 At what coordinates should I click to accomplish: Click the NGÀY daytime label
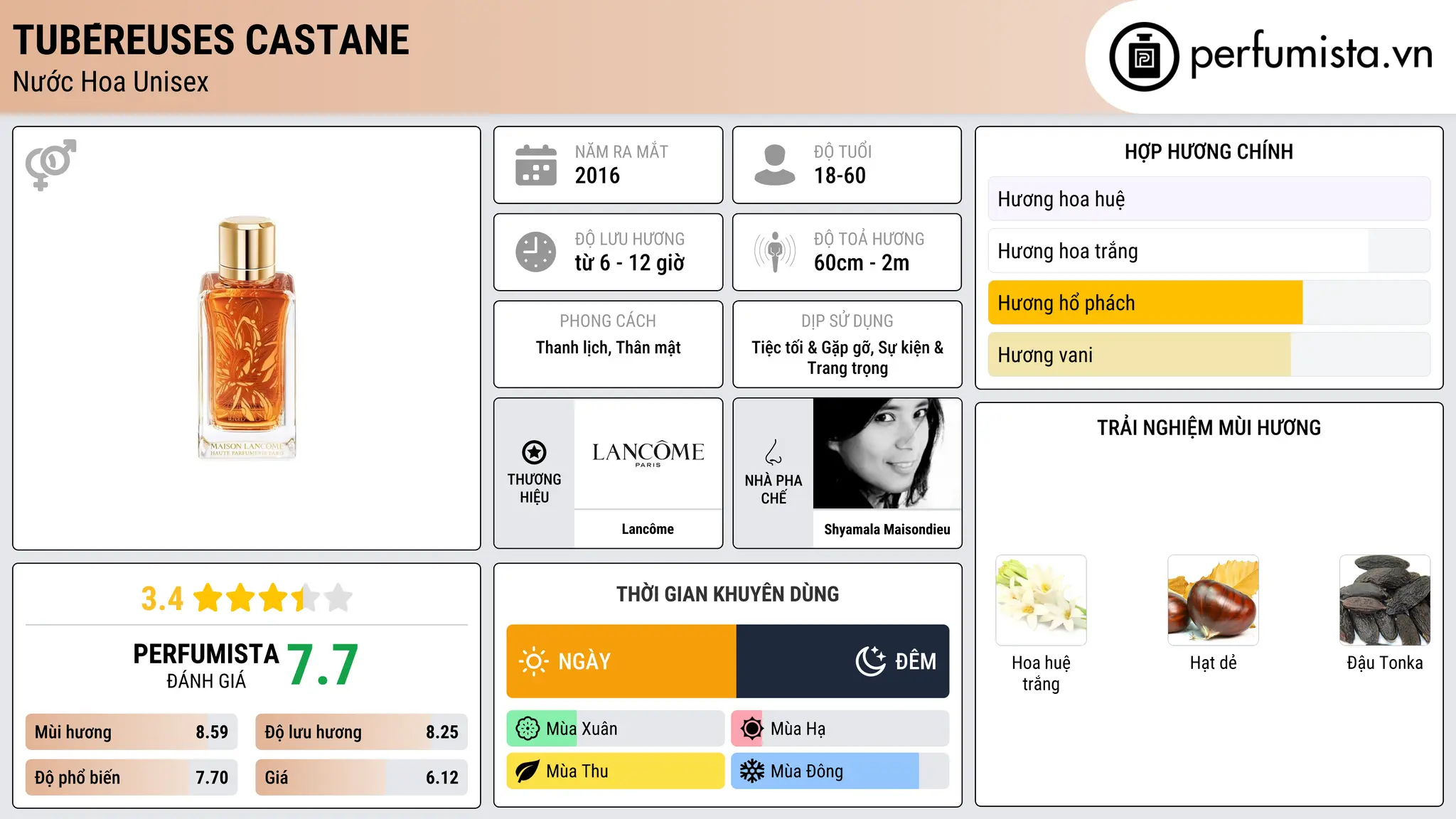[584, 662]
